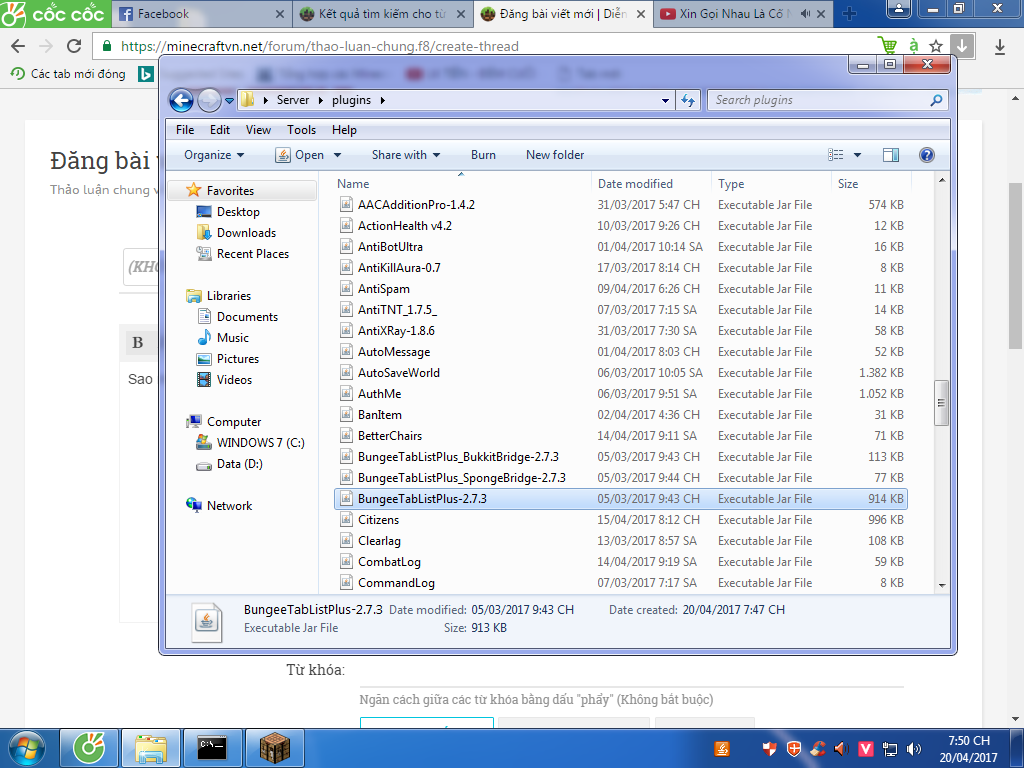Expand address bar previous locations dropdown

[665, 101]
